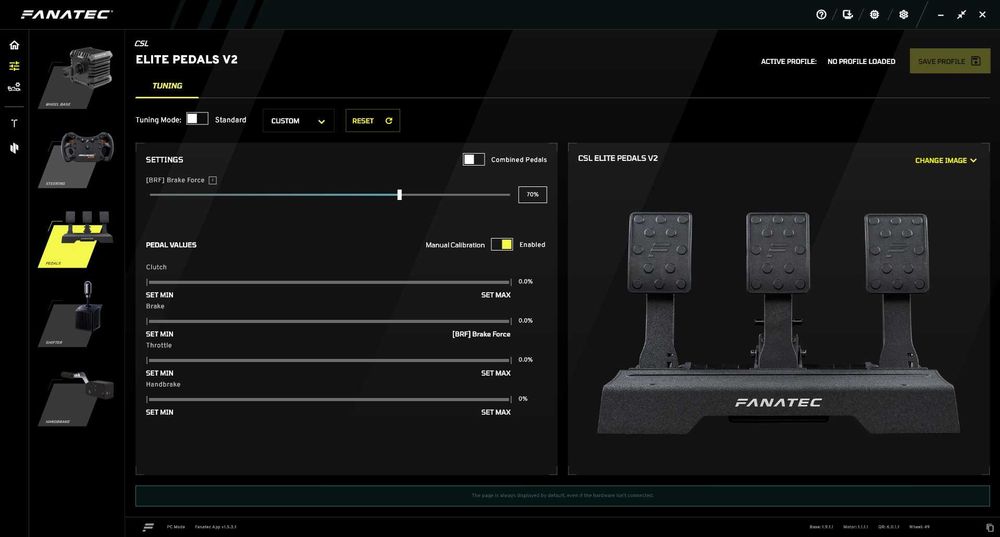Click the Fanatec icon in the status bar

coord(149,527)
